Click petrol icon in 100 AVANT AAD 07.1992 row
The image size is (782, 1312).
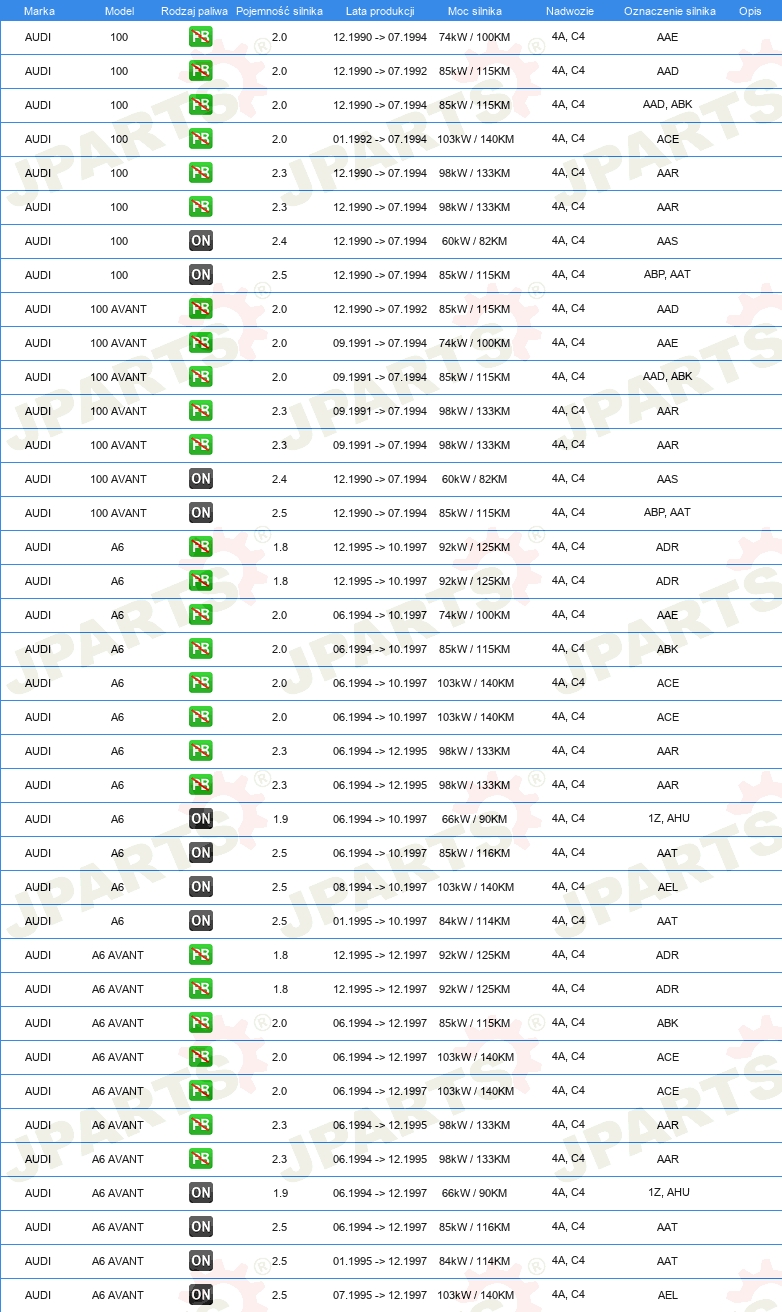tap(201, 309)
